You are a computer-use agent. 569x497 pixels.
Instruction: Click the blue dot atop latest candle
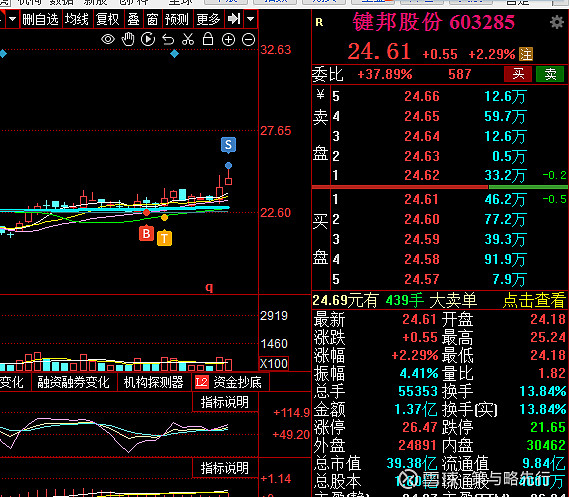pos(228,166)
